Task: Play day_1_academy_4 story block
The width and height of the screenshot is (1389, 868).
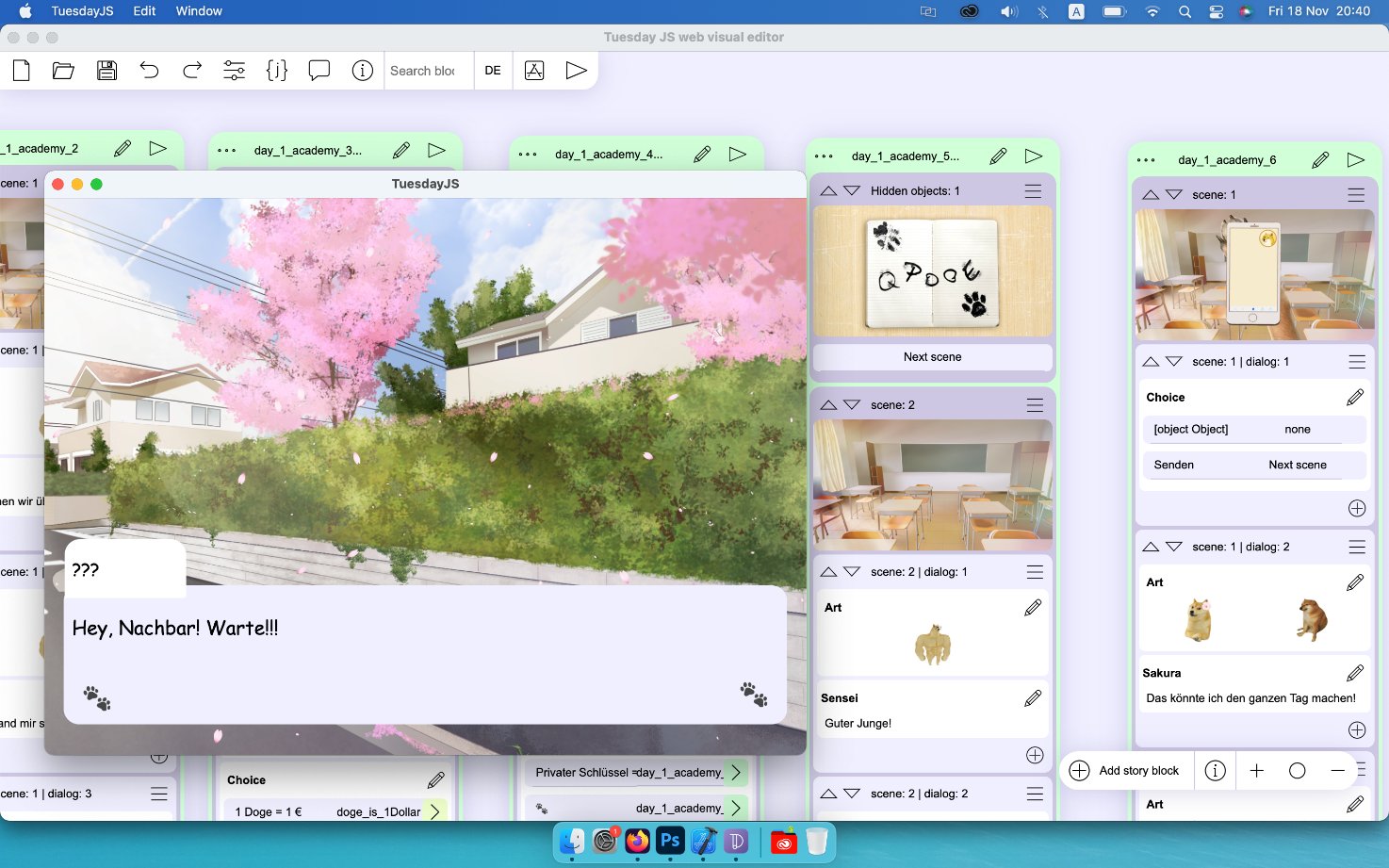Action: click(738, 154)
